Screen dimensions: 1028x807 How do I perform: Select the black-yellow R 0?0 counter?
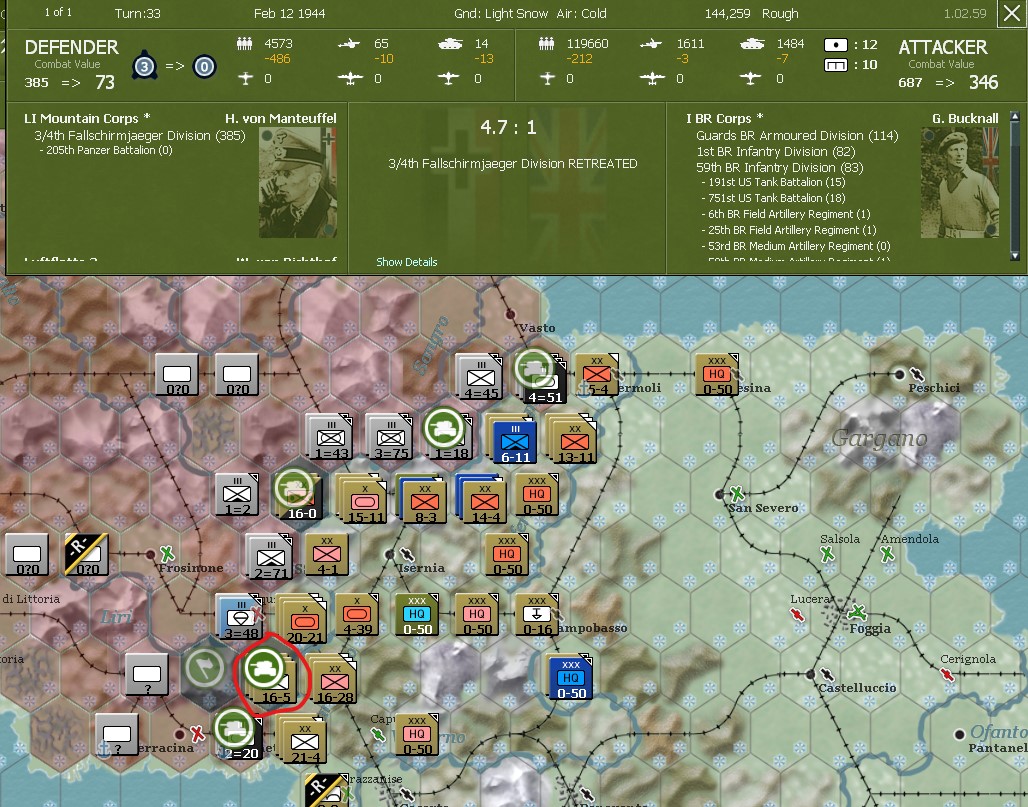coord(87,556)
